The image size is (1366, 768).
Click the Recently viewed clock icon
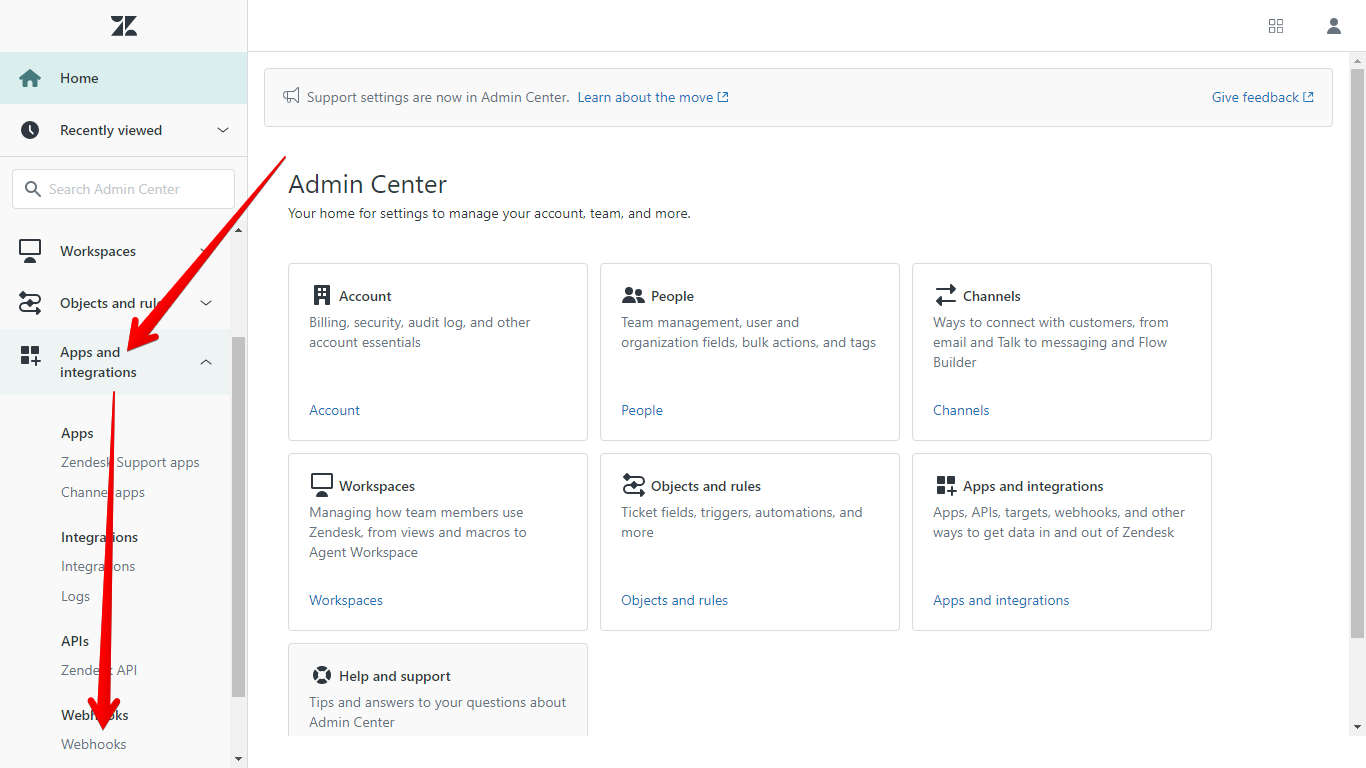pos(30,130)
